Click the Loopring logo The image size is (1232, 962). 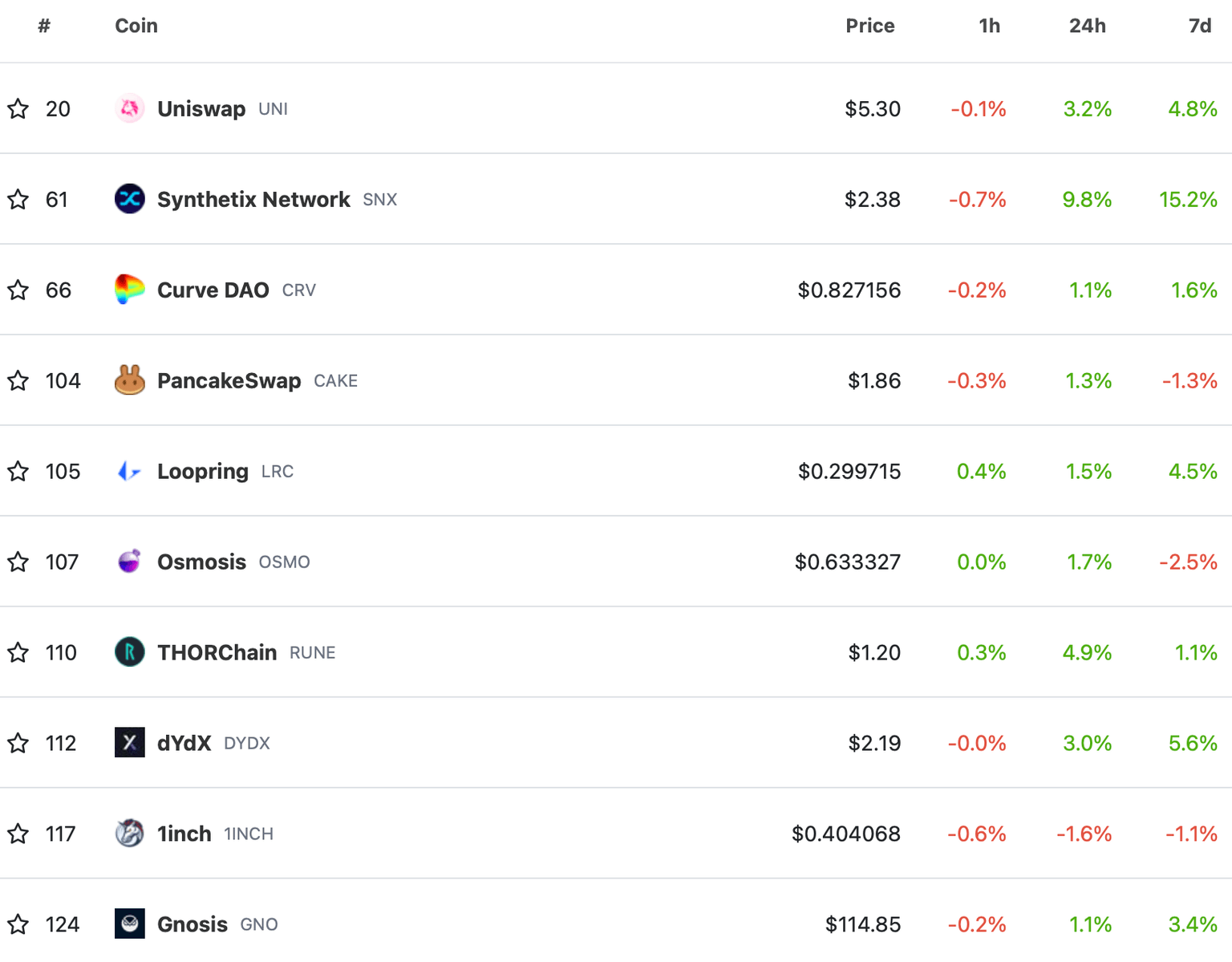[130, 472]
